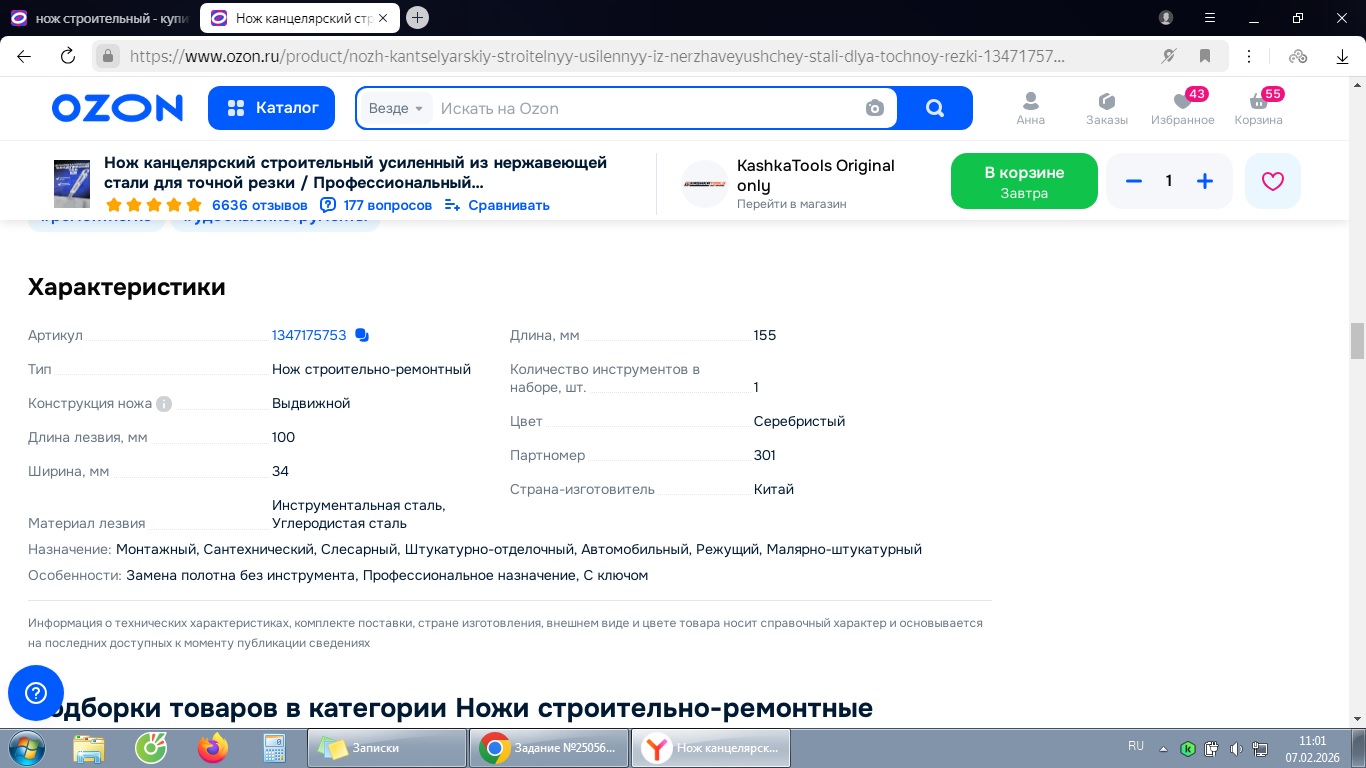Screen dimensions: 1366x768
Task: Add product to favorites with heart
Action: 1273,181
